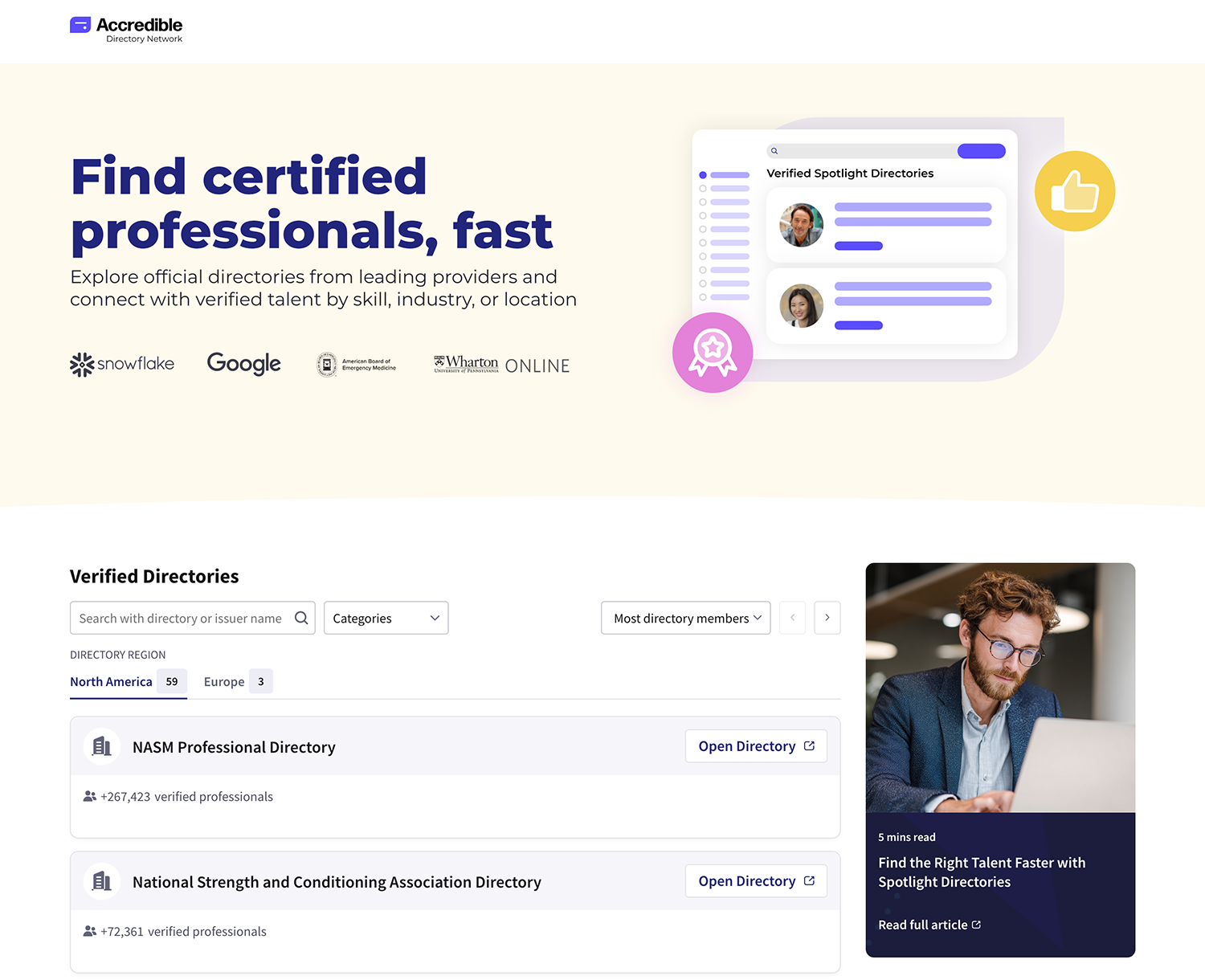Click the people icon beside +72,361 verified professionals
Viewport: 1205px width, 980px height.
click(x=90, y=931)
